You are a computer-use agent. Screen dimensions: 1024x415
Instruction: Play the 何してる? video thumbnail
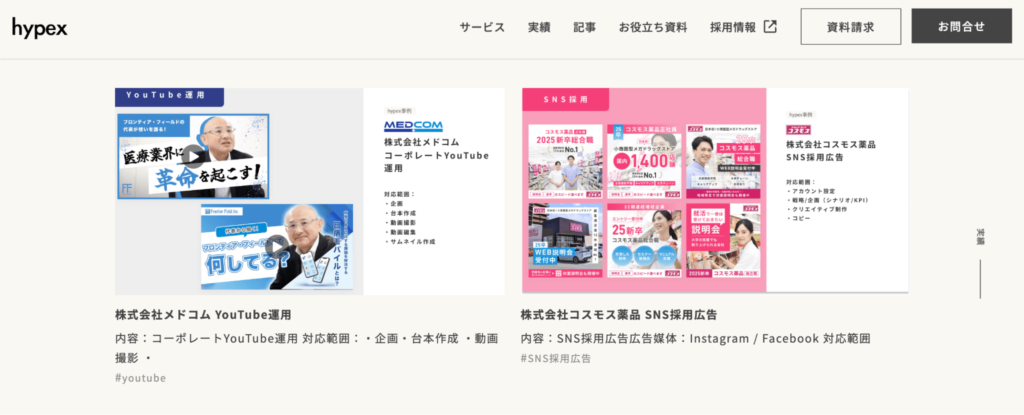(x=277, y=246)
